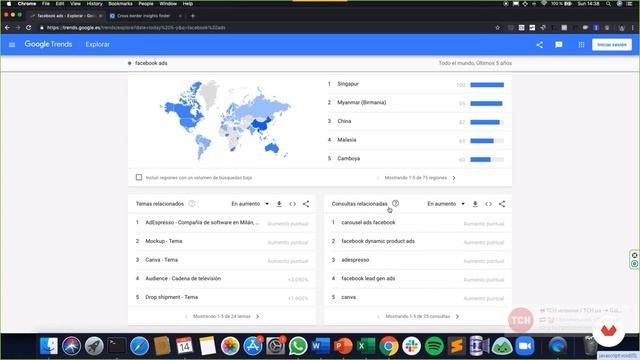Image resolution: width=640 pixels, height=360 pixels.
Task: Open the History menu in menu bar
Action: tap(94, 4)
